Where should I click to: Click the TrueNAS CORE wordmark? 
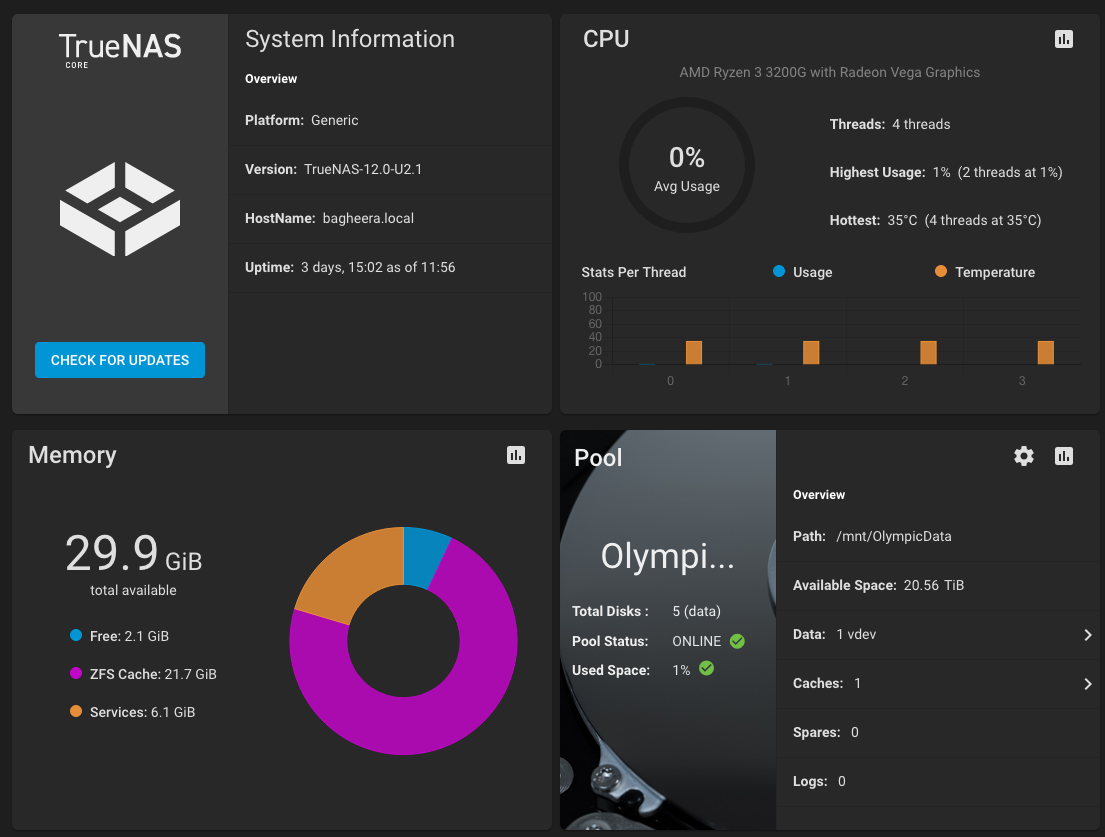pyautogui.click(x=120, y=48)
